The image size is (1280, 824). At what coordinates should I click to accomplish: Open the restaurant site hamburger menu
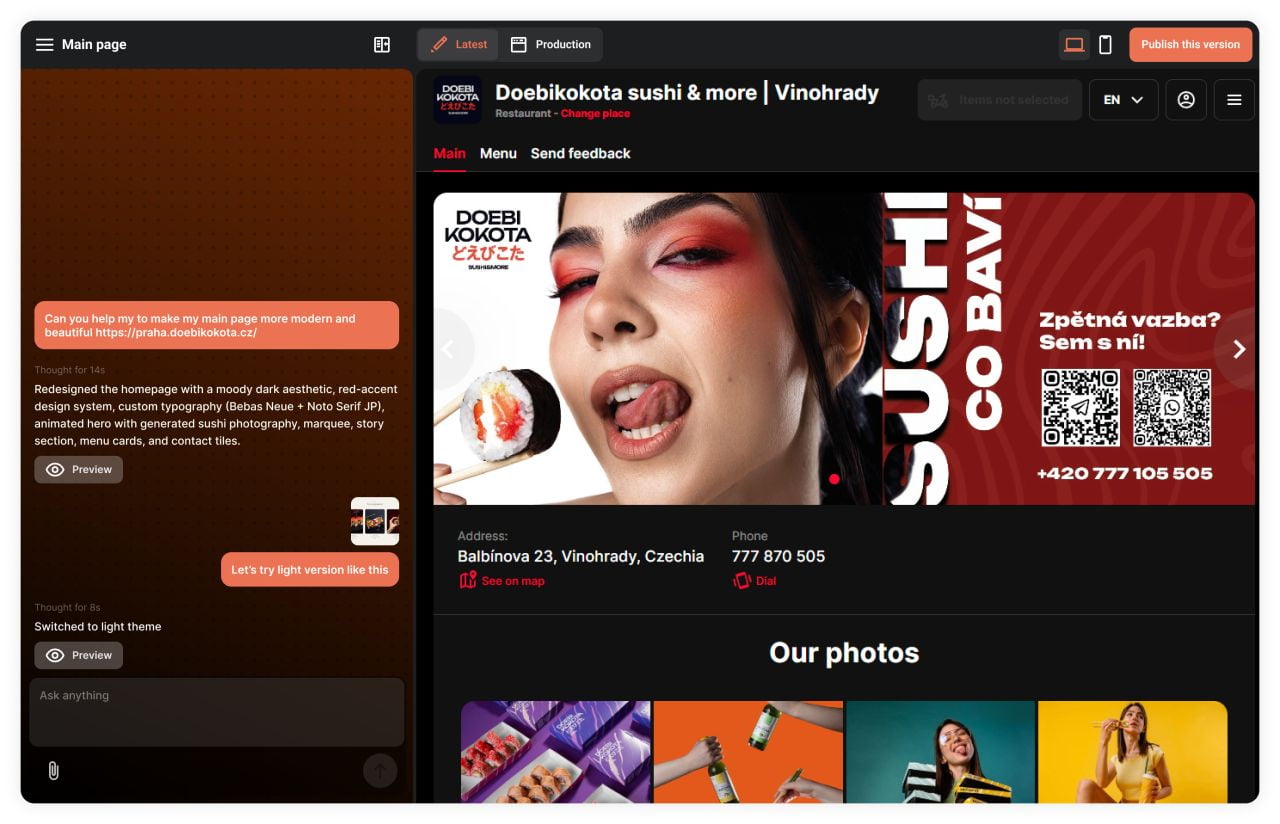click(1234, 100)
